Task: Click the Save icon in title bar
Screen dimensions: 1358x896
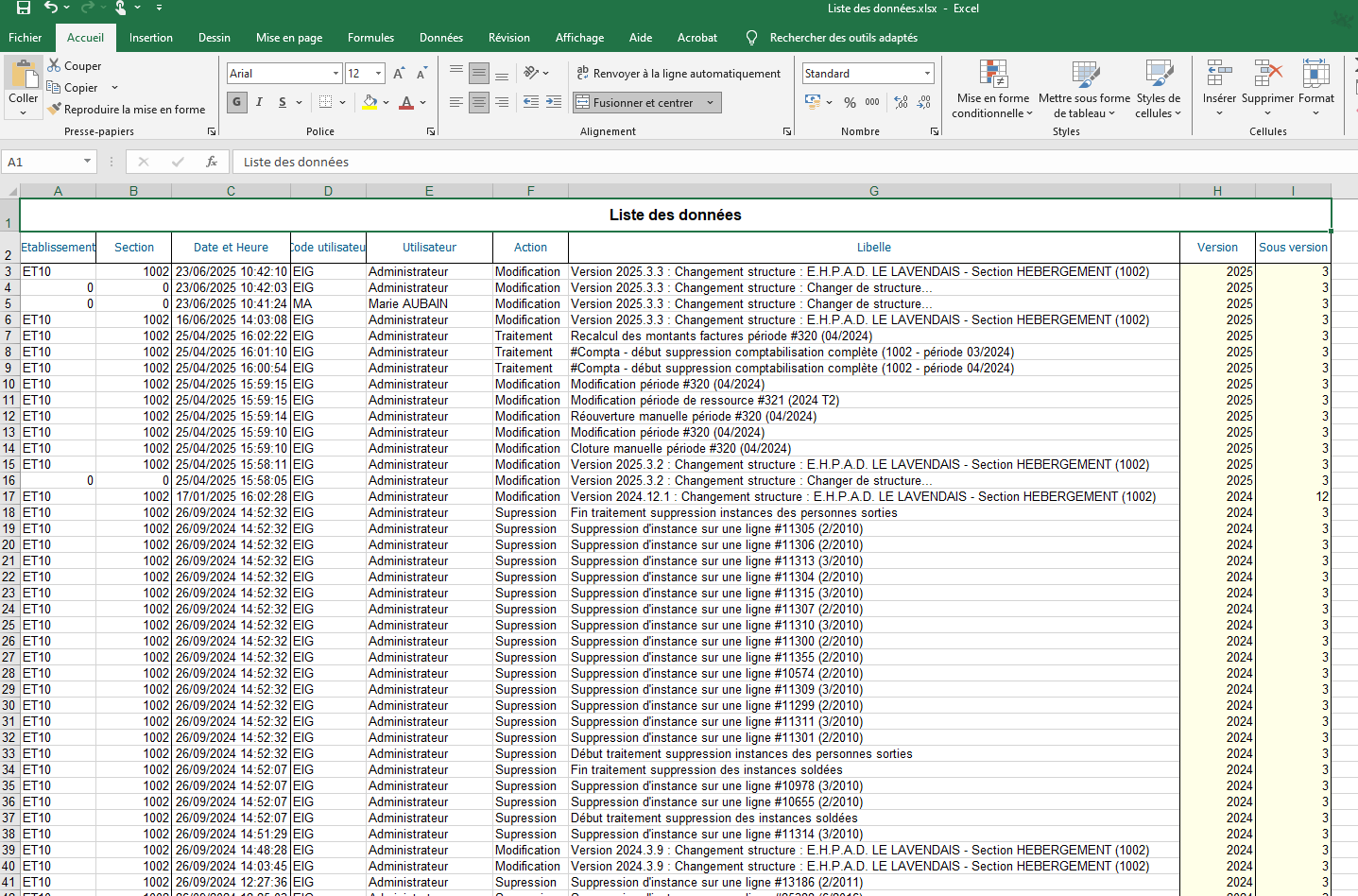Action: (x=24, y=8)
